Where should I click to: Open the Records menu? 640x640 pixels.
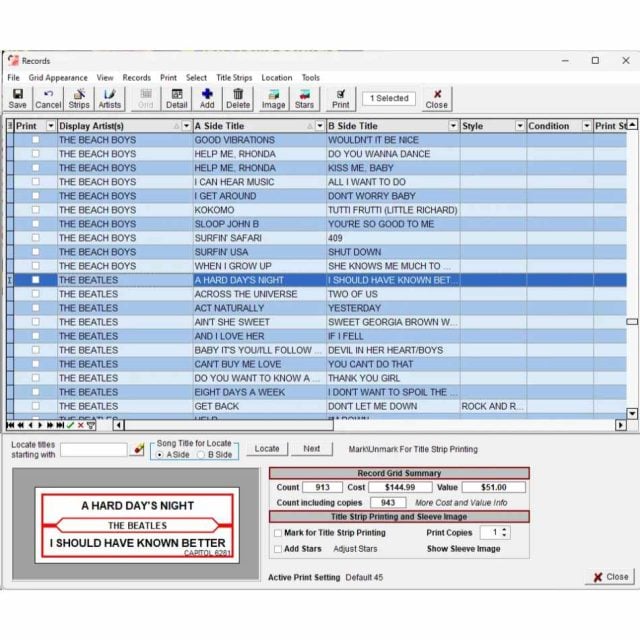137,78
